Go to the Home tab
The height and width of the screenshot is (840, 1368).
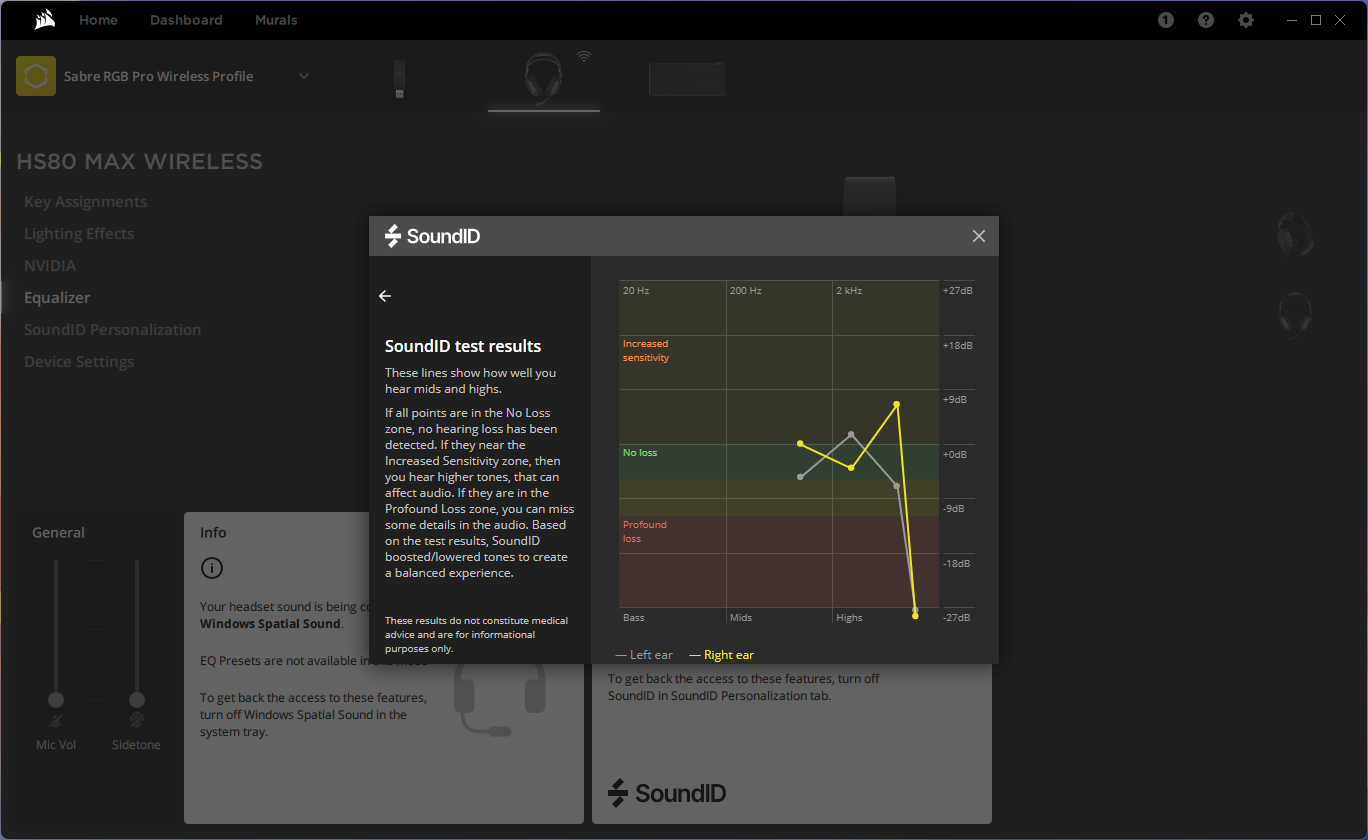pyautogui.click(x=98, y=20)
